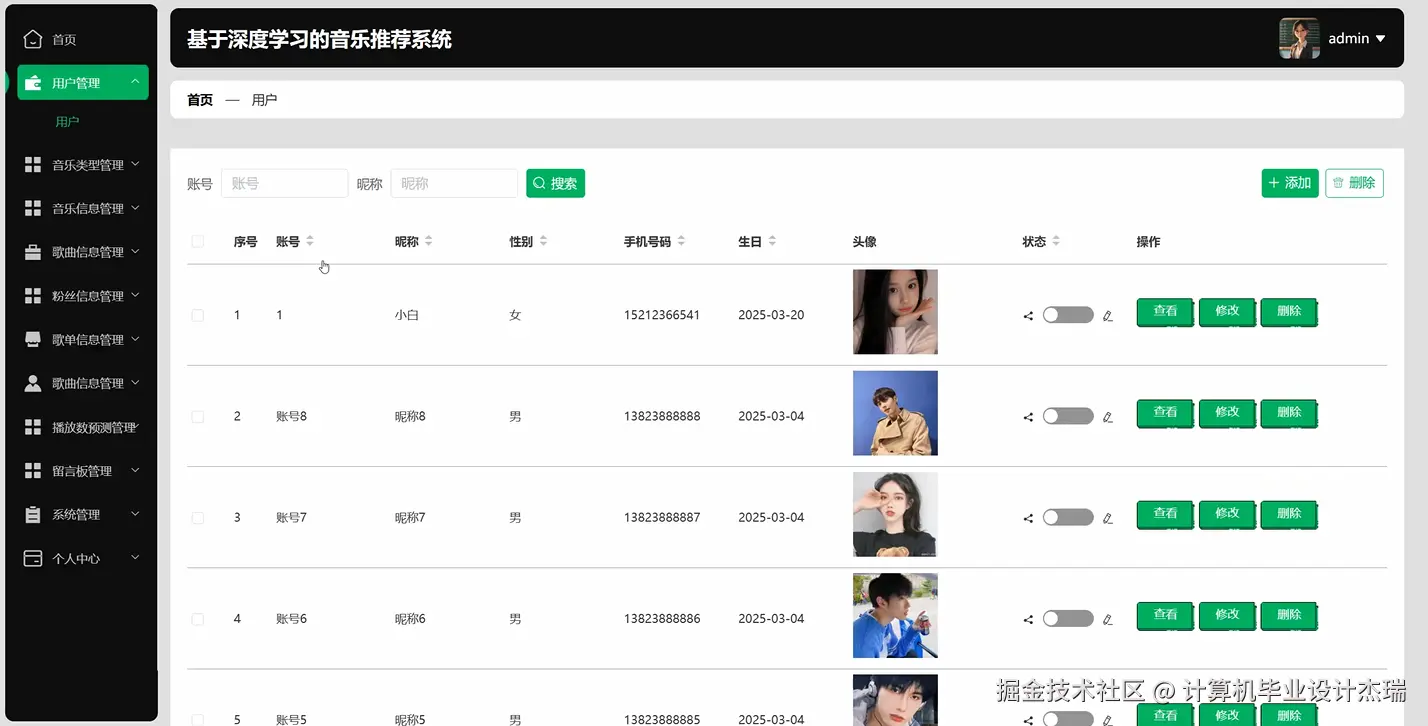Open the 留言板管理 menu item
Screen dimensions: 1428x726
pos(83,471)
